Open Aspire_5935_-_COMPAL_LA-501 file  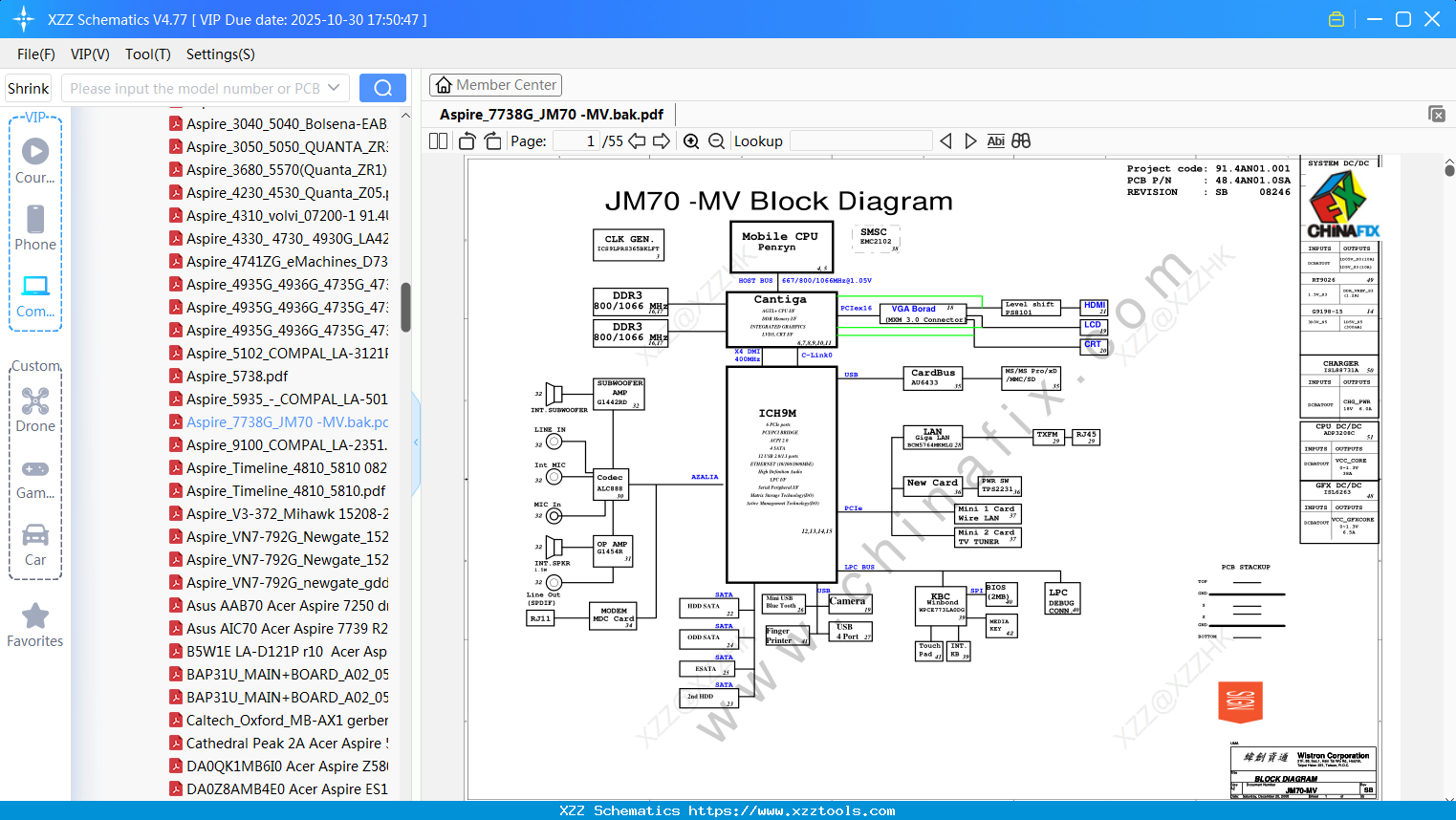point(287,399)
